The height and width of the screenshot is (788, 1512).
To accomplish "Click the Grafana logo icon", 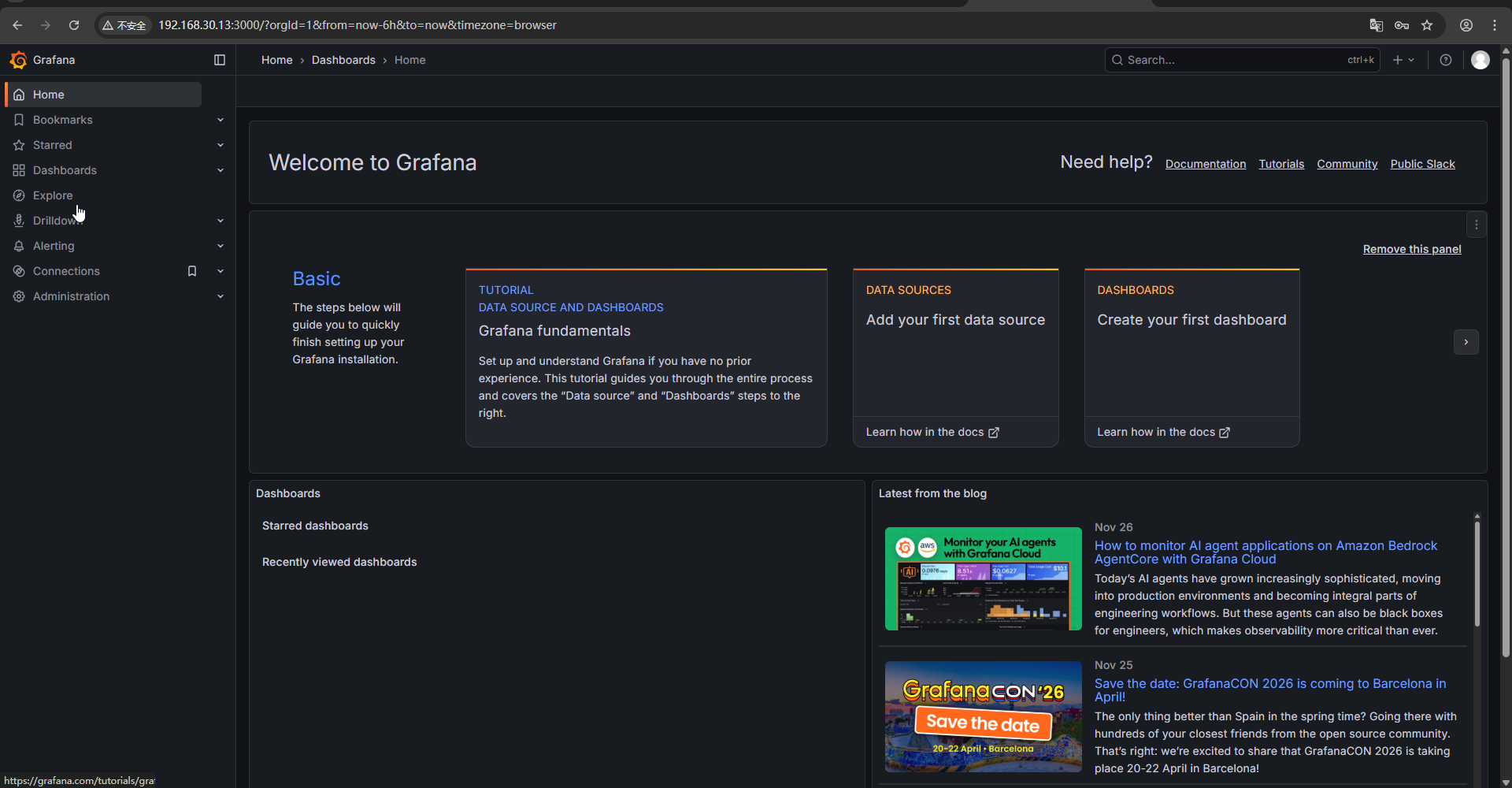I will click(18, 60).
